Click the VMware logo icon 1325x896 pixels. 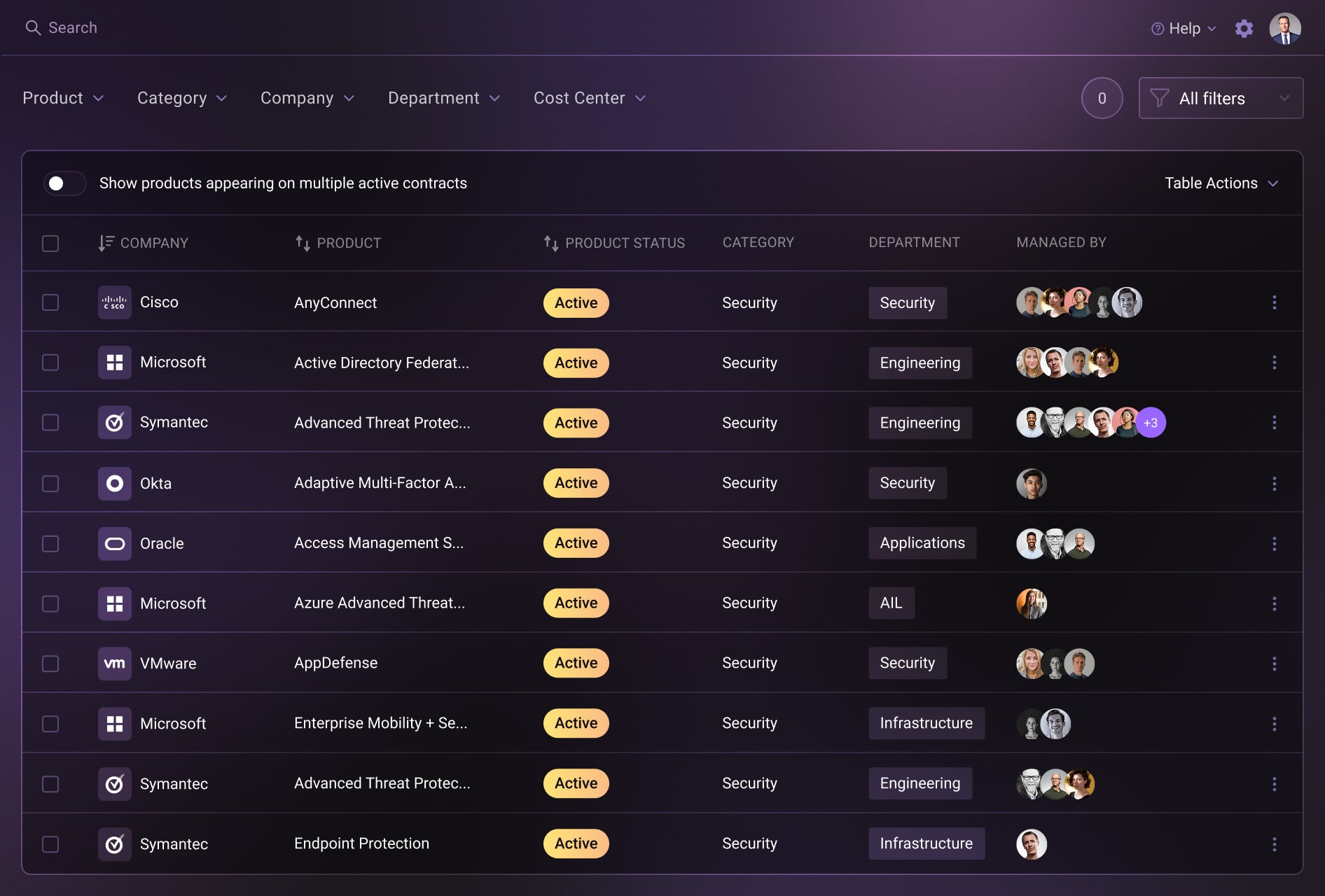coord(114,664)
